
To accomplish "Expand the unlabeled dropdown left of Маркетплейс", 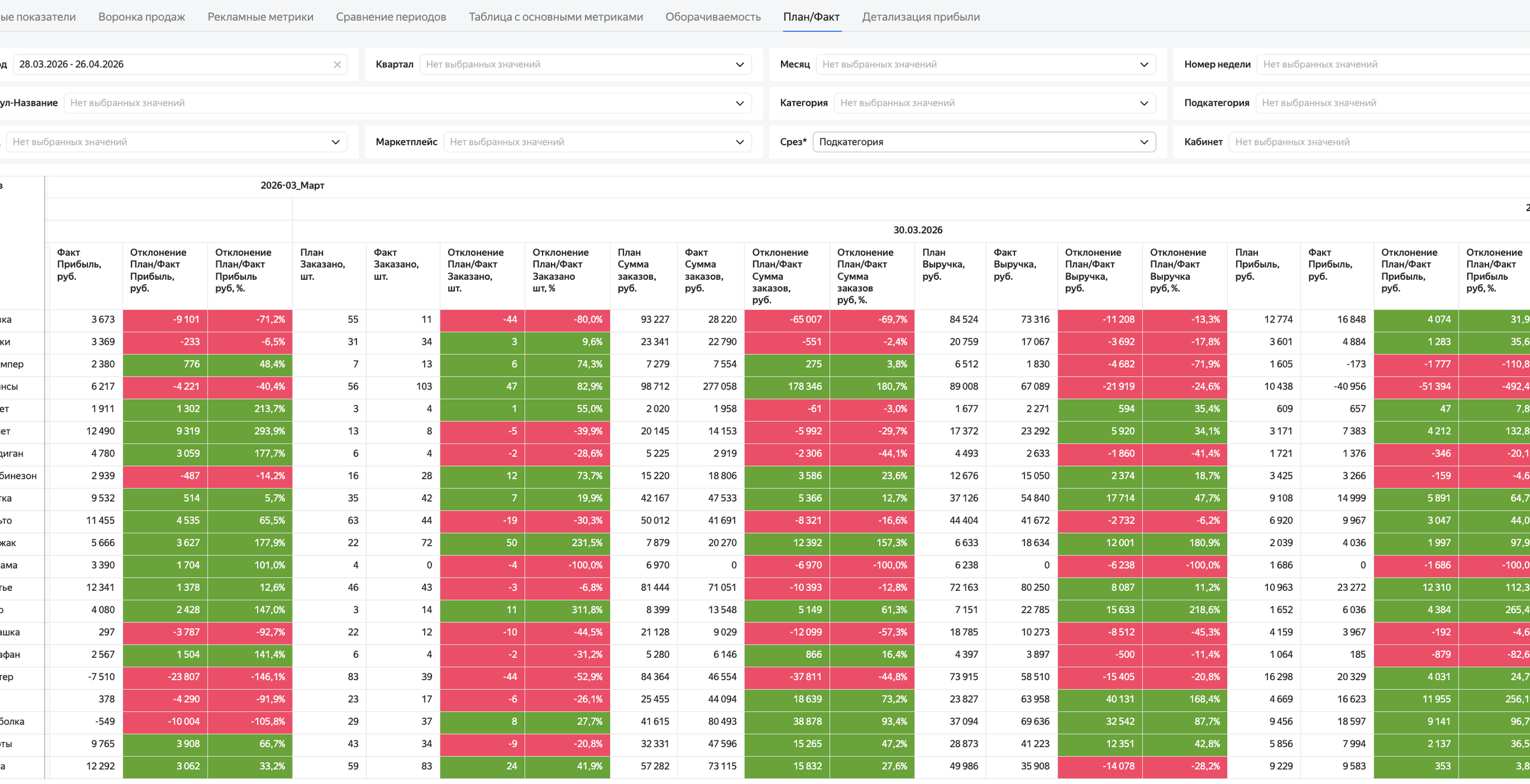I will [177, 142].
